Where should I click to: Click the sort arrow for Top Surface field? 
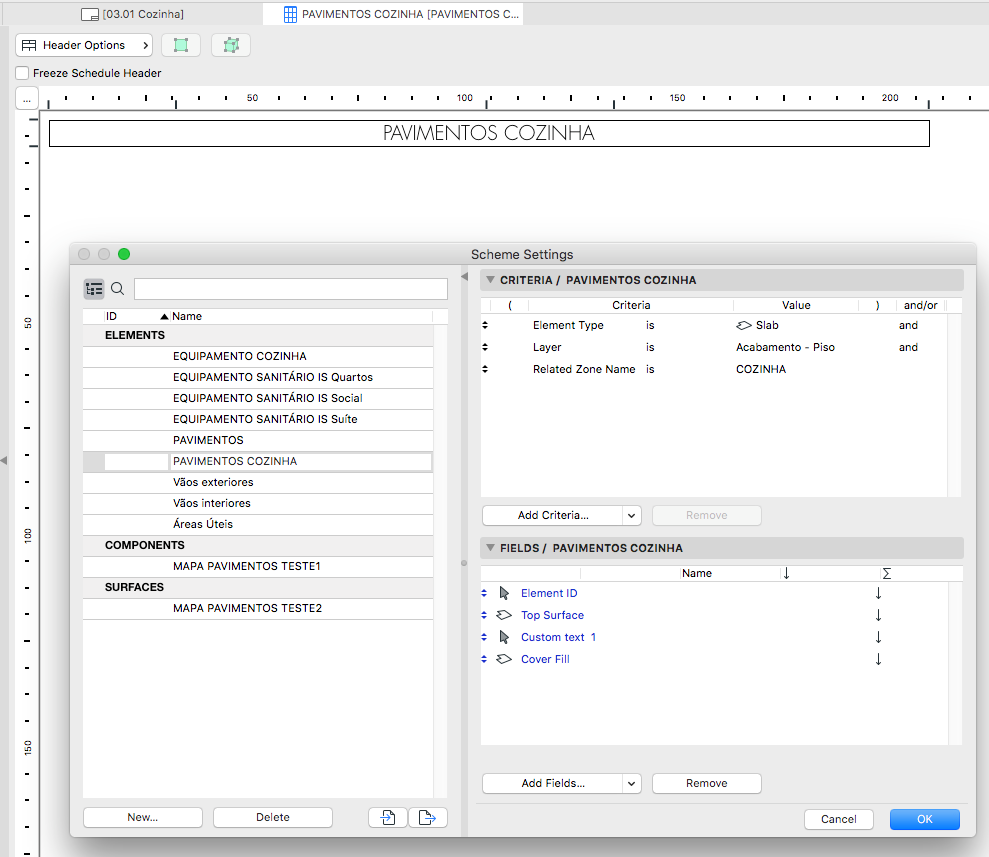pyautogui.click(x=878, y=615)
